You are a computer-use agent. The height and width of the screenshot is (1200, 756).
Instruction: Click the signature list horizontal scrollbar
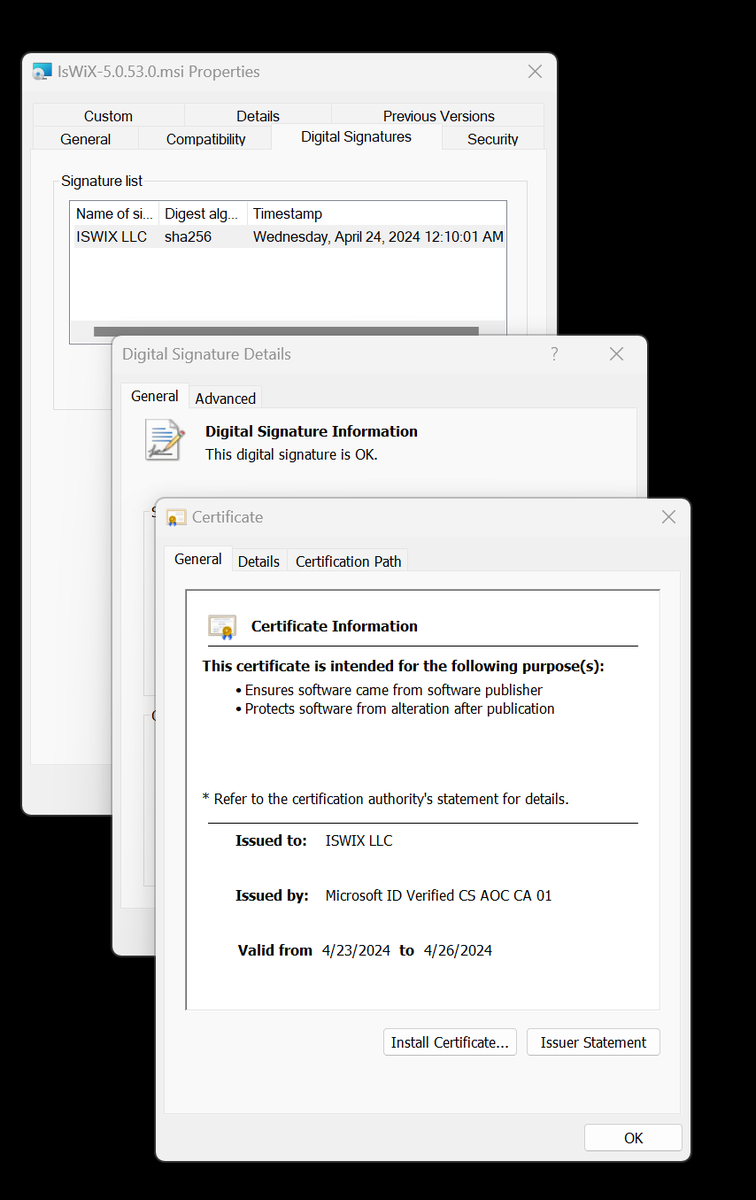click(x=286, y=331)
